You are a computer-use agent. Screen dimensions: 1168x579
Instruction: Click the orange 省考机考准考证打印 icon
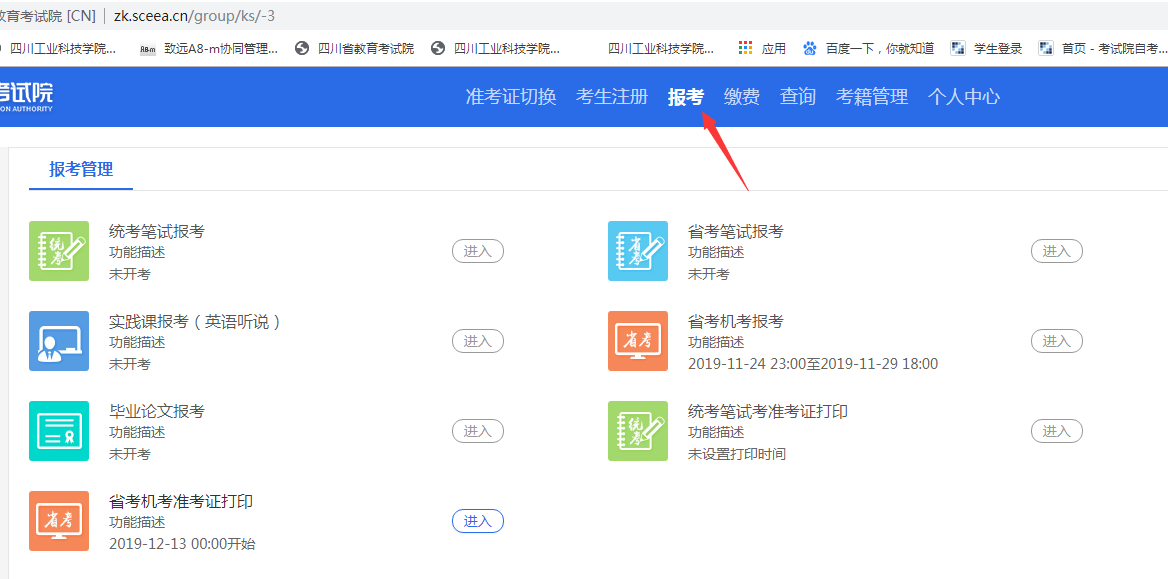(59, 521)
